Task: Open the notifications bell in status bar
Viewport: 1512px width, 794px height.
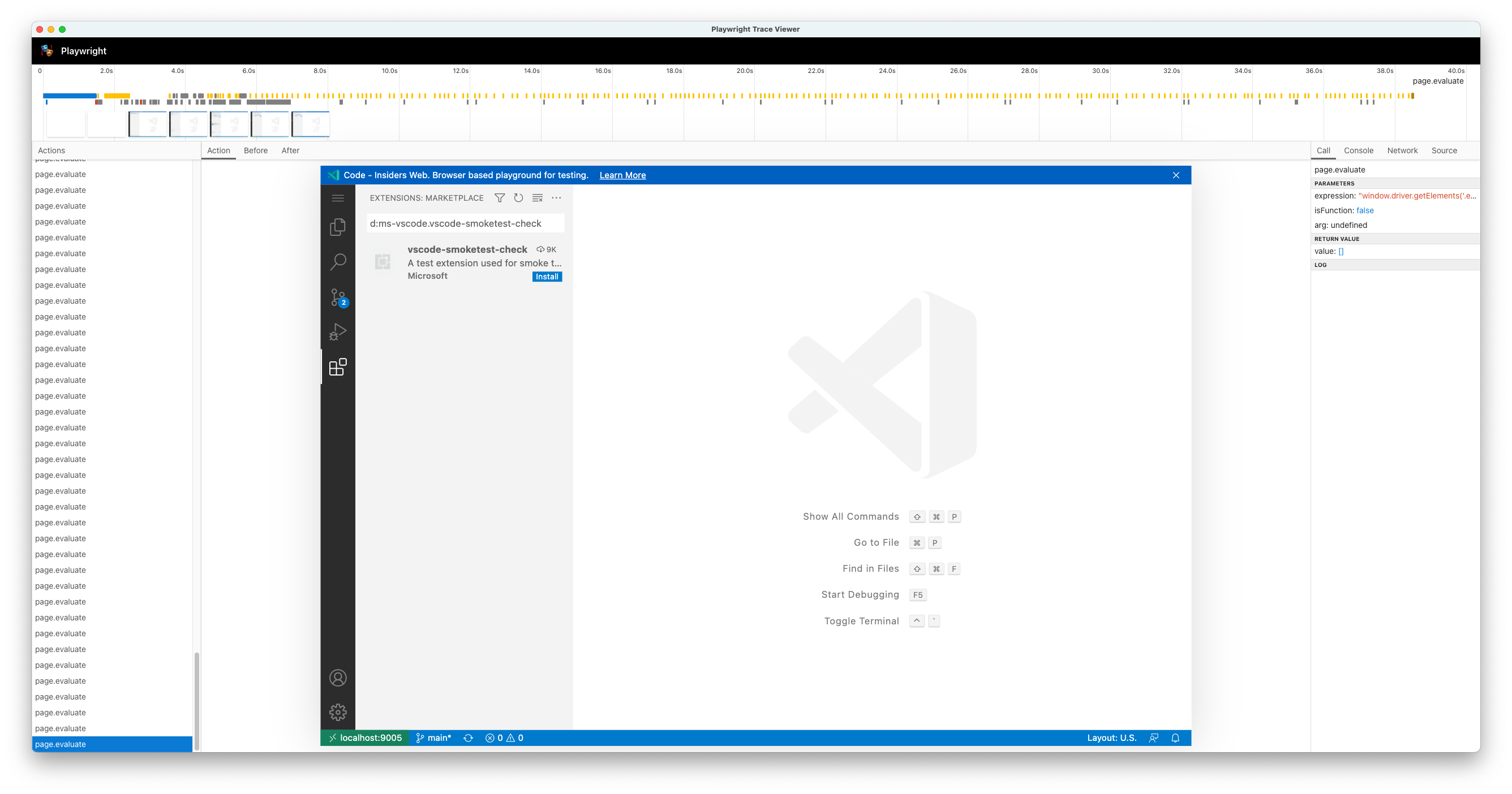Action: (1175, 738)
